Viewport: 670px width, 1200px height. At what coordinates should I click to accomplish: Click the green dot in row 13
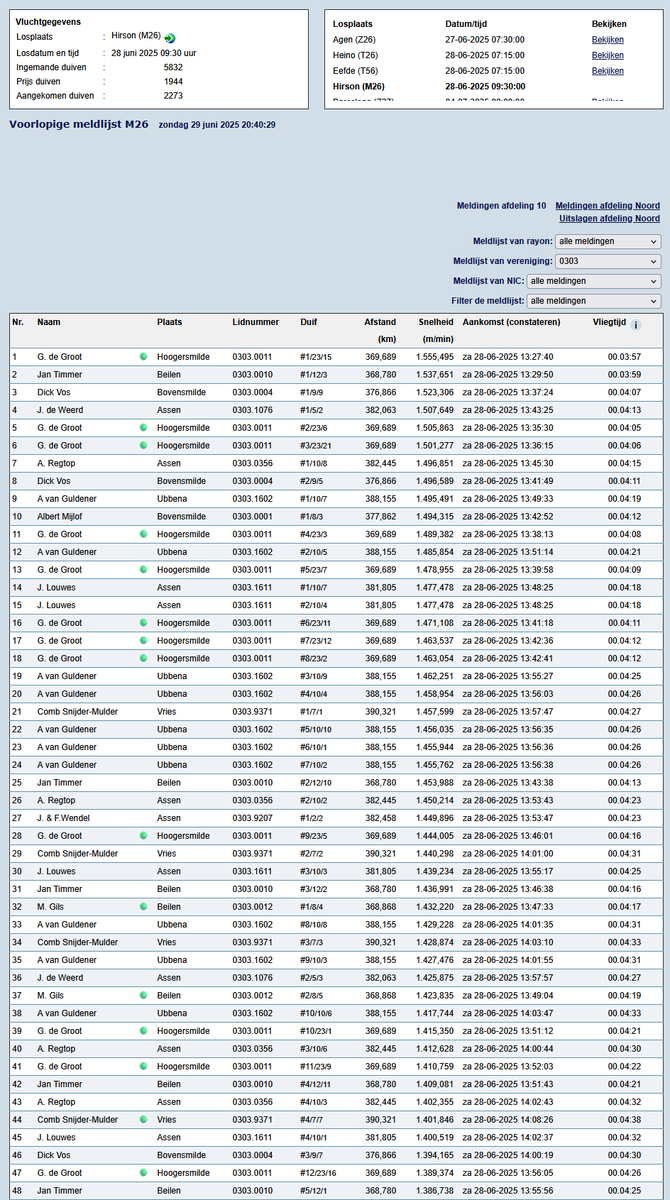point(143,569)
